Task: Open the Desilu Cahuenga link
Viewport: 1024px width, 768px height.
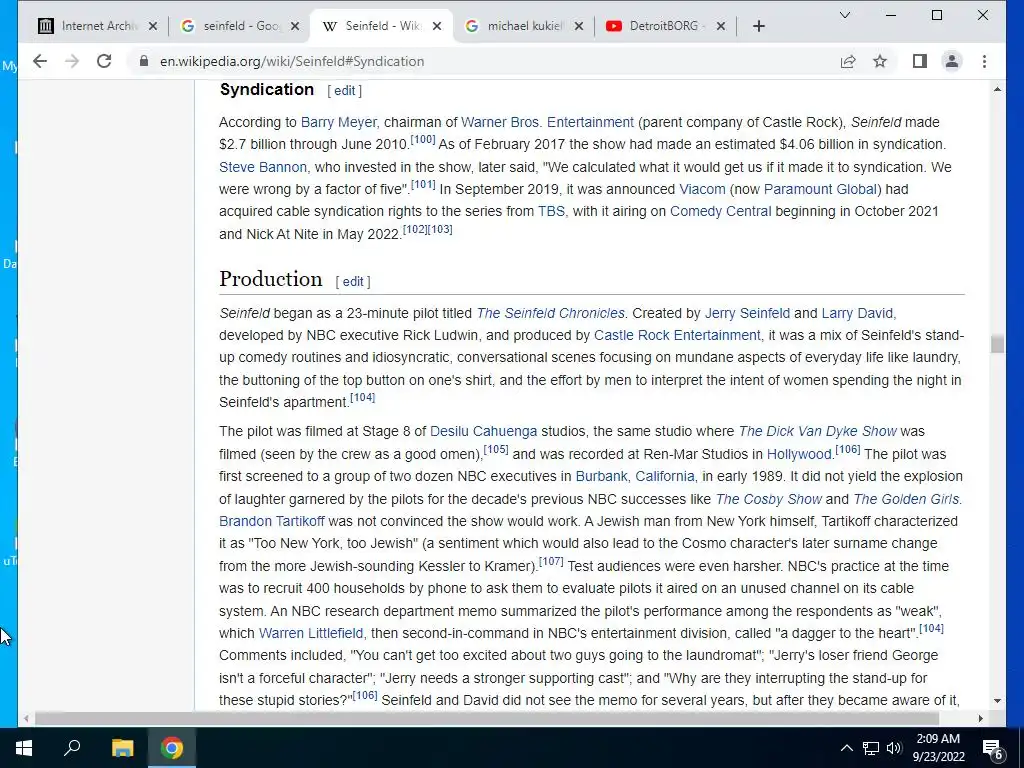Action: point(483,432)
